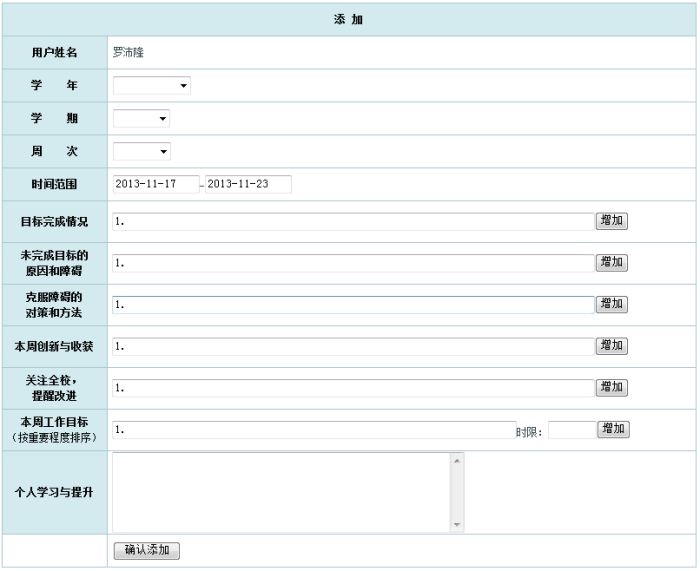Click 增加 beside the 时限 field
The width and height of the screenshot is (700, 571).
pyautogui.click(x=613, y=429)
